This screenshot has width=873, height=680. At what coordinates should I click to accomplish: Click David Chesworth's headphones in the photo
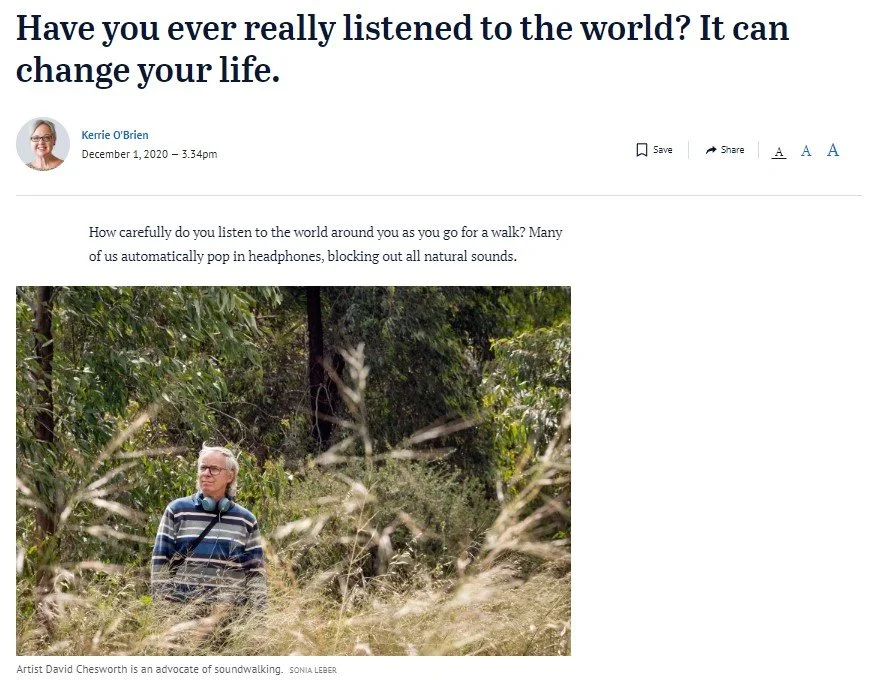tap(216, 503)
